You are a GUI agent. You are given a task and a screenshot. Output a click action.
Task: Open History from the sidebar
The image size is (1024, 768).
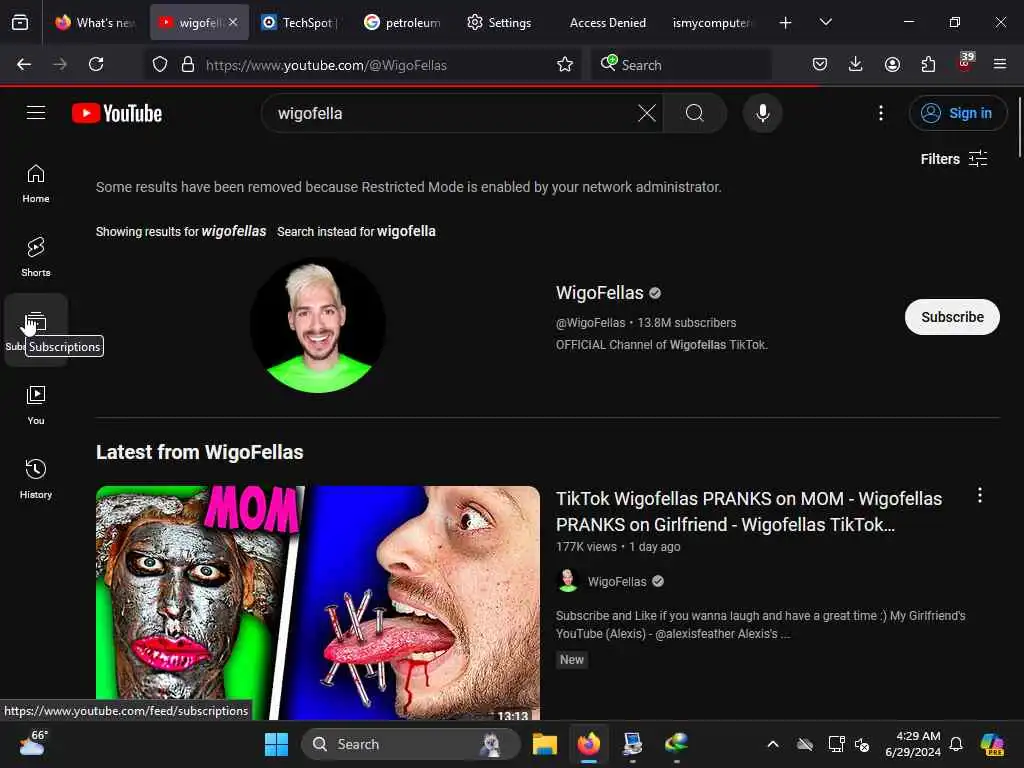click(x=36, y=479)
